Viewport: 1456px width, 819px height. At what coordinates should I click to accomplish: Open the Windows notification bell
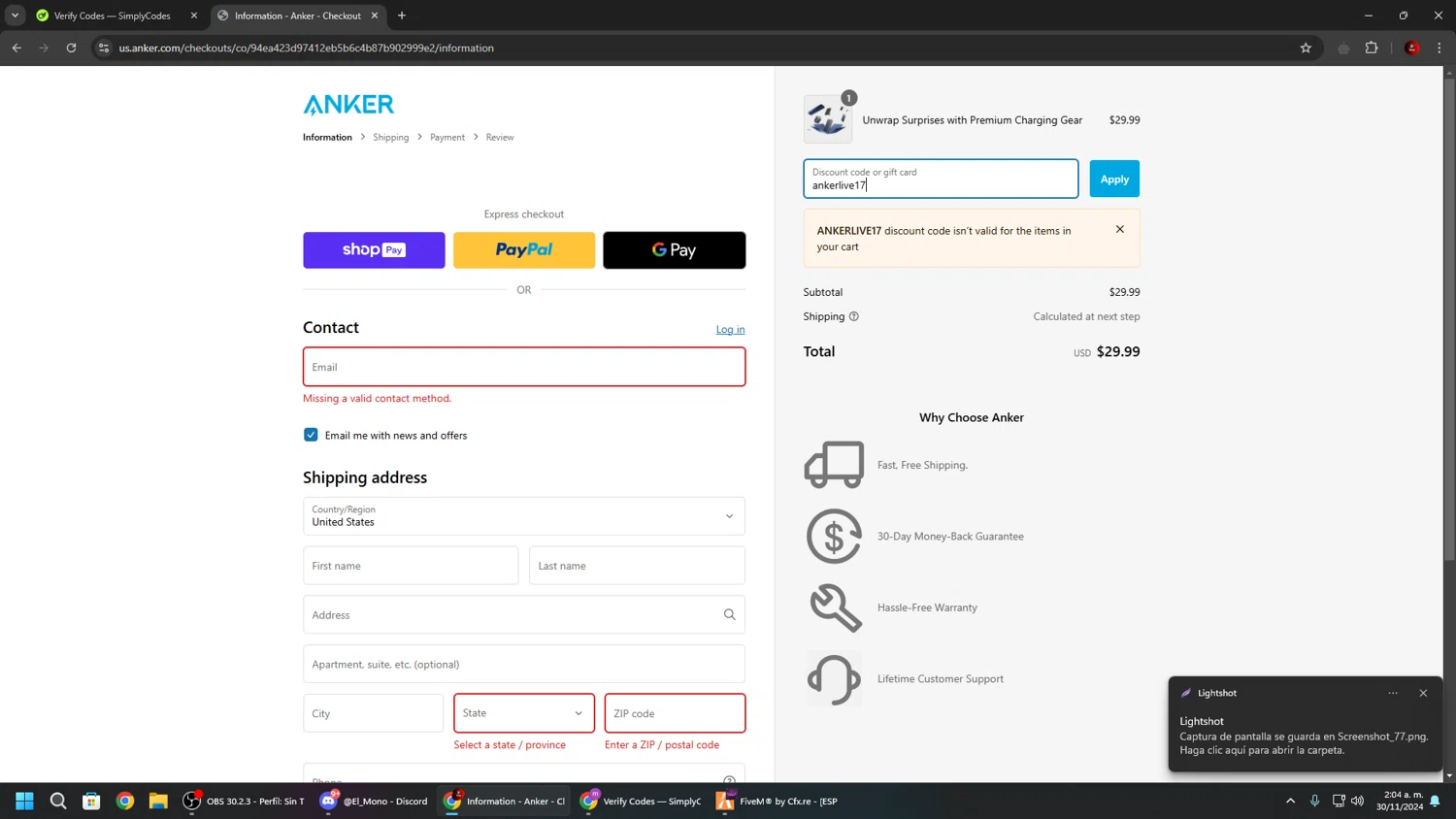pyautogui.click(x=1435, y=802)
